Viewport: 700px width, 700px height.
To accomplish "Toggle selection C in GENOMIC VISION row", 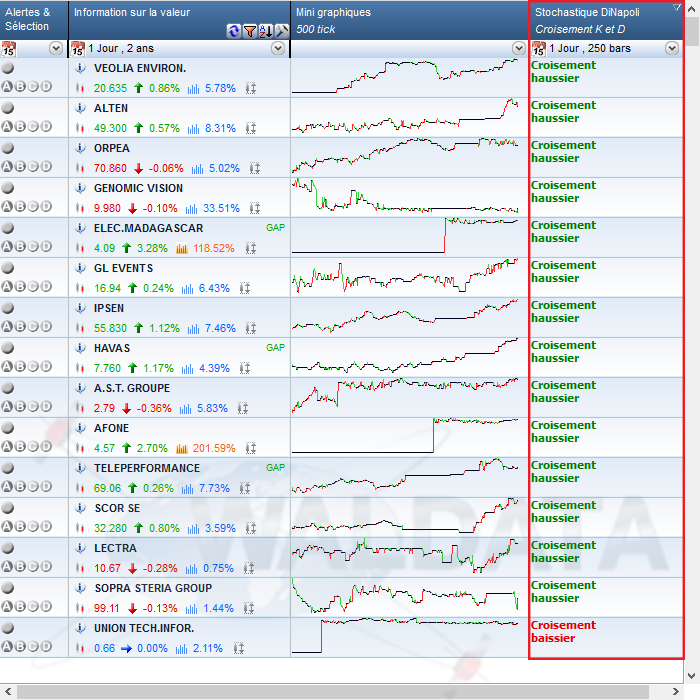I will [x=33, y=206].
